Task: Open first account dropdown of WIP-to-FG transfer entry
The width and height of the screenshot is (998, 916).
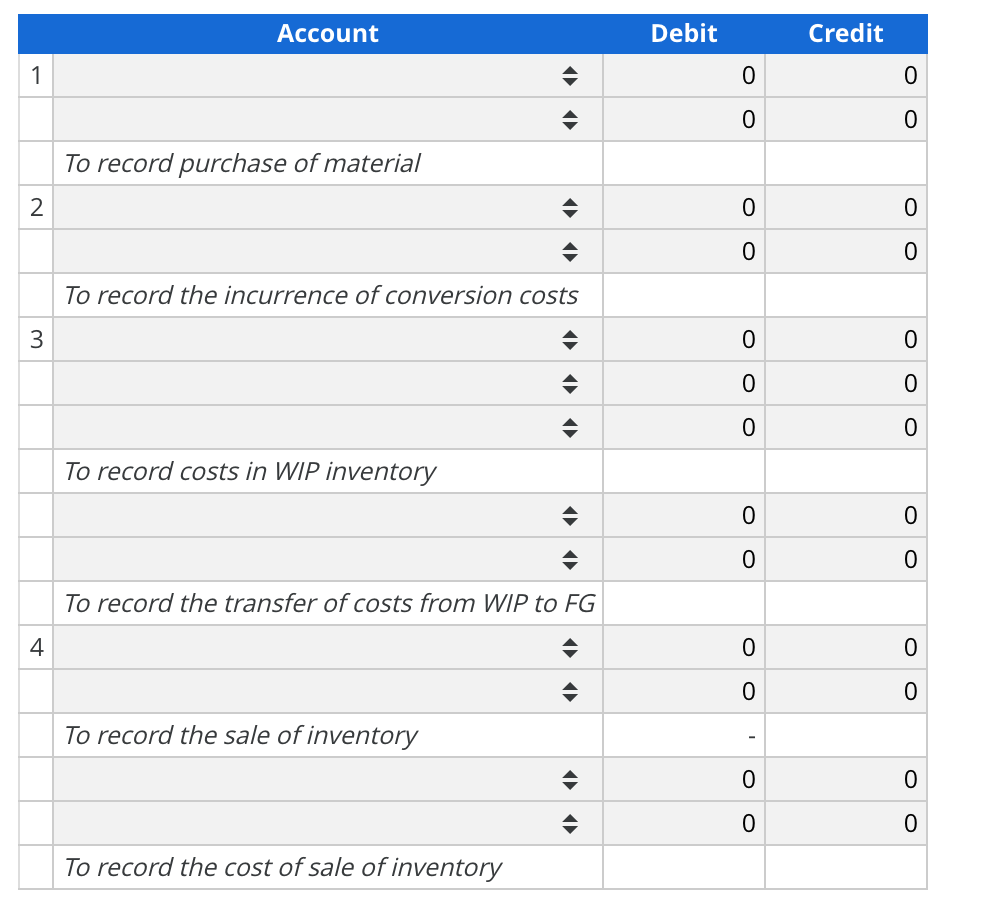Action: [328, 515]
